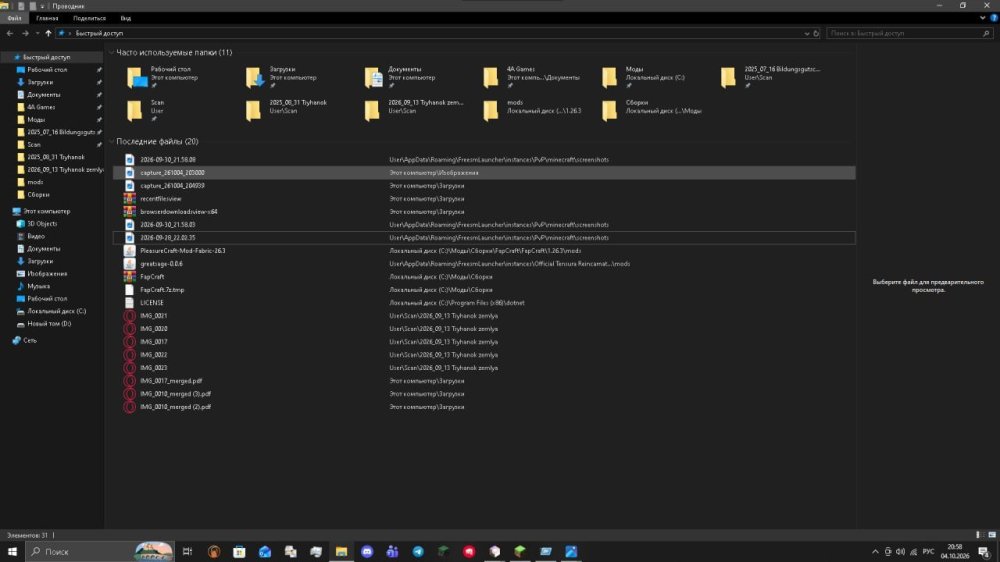The image size is (1000, 562).
Task: Collapse the Последние файлы section
Action: tap(112, 142)
